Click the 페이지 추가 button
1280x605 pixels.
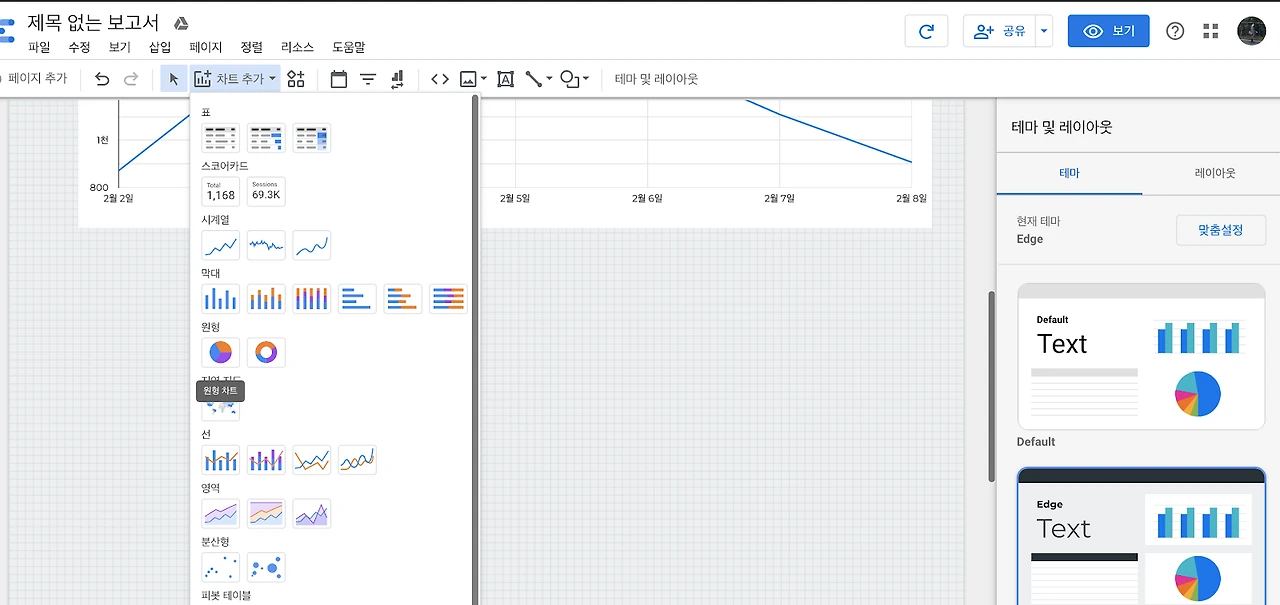[34, 78]
